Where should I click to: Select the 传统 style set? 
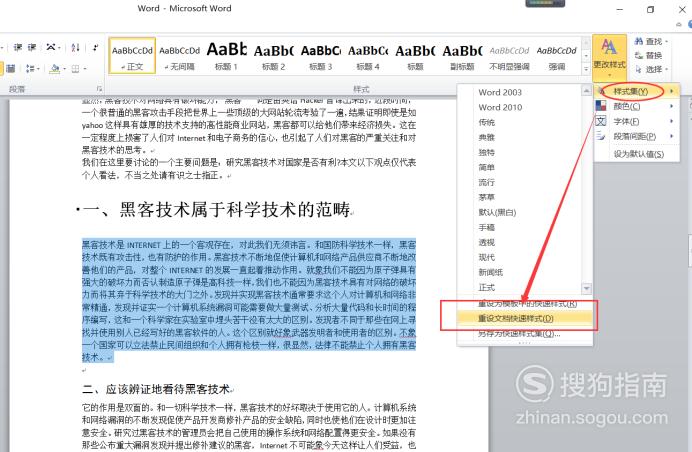(520, 122)
